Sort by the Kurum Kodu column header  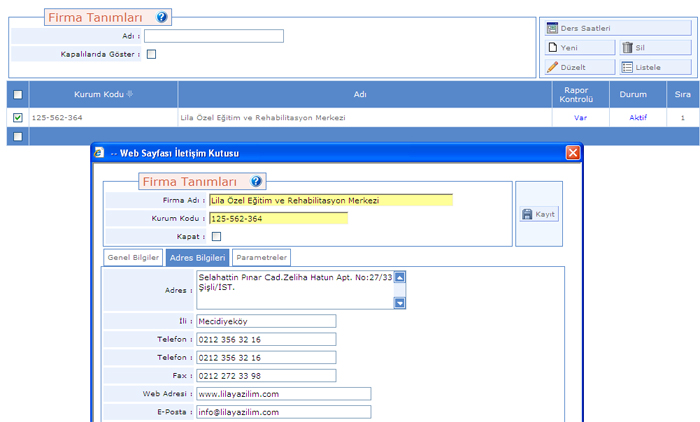tap(103, 94)
